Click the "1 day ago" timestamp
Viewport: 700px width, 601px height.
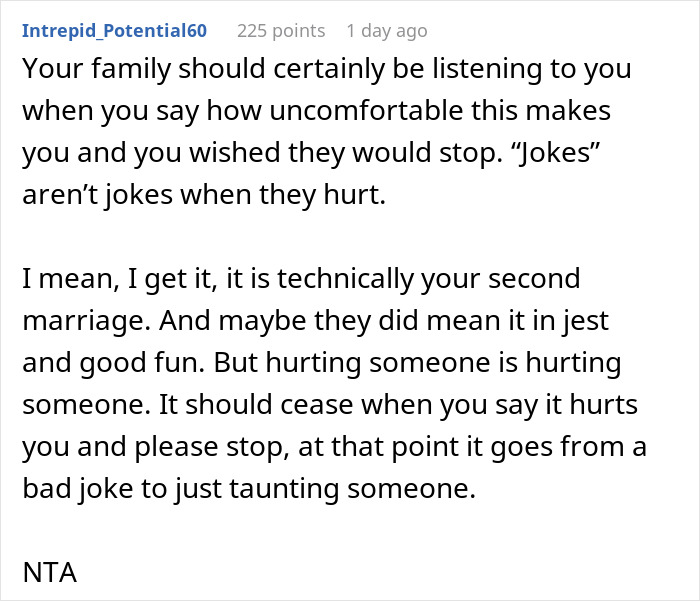click(386, 31)
